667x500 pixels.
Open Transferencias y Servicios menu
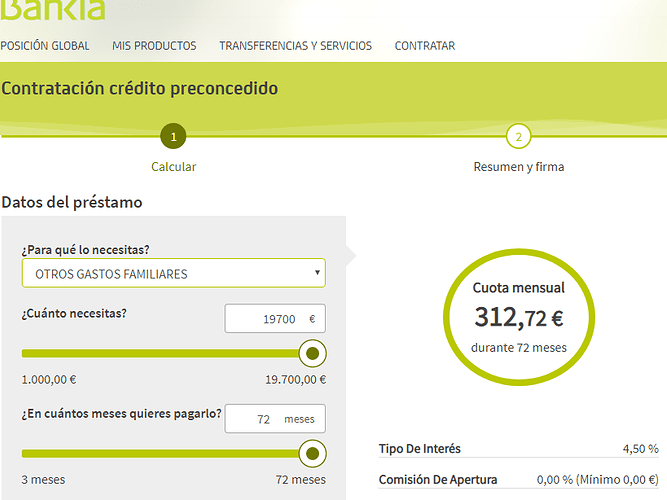coord(295,46)
